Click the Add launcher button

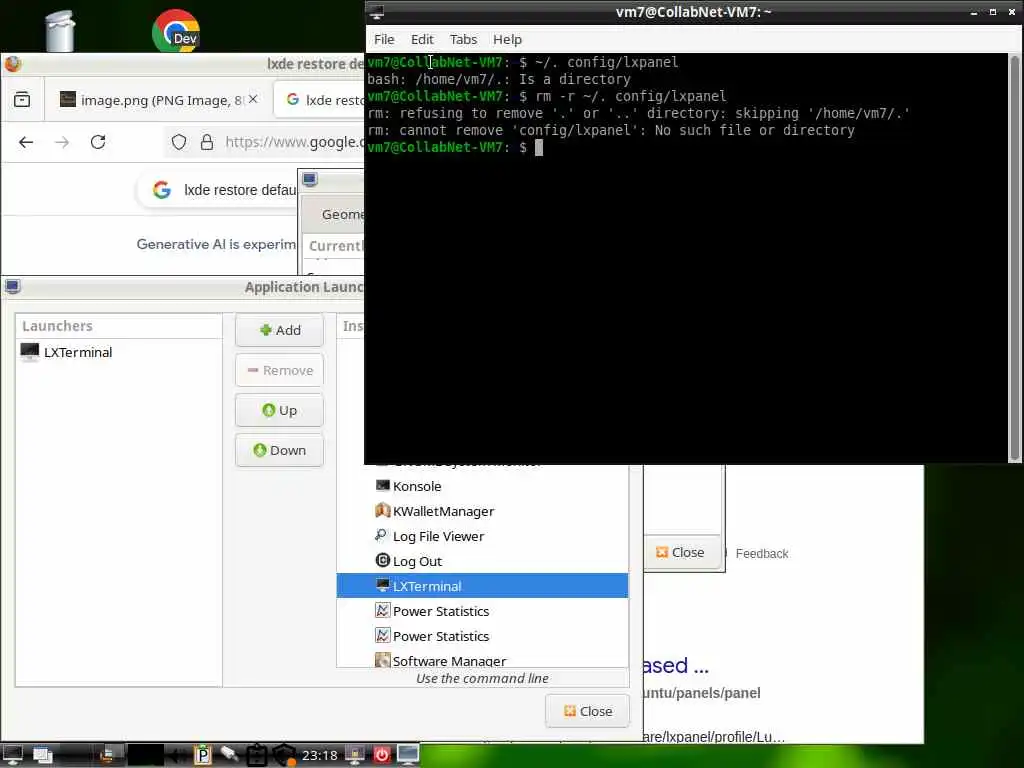click(x=280, y=330)
